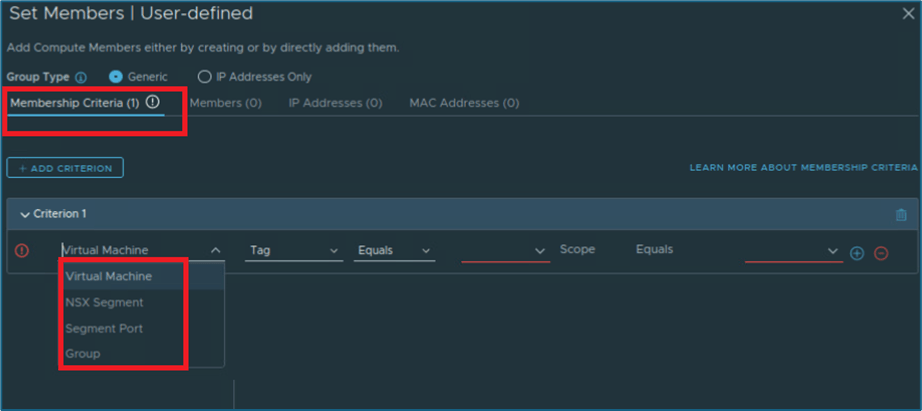Screen dimensions: 922x411
Task: Click the Add Criterion button
Action: (65, 168)
